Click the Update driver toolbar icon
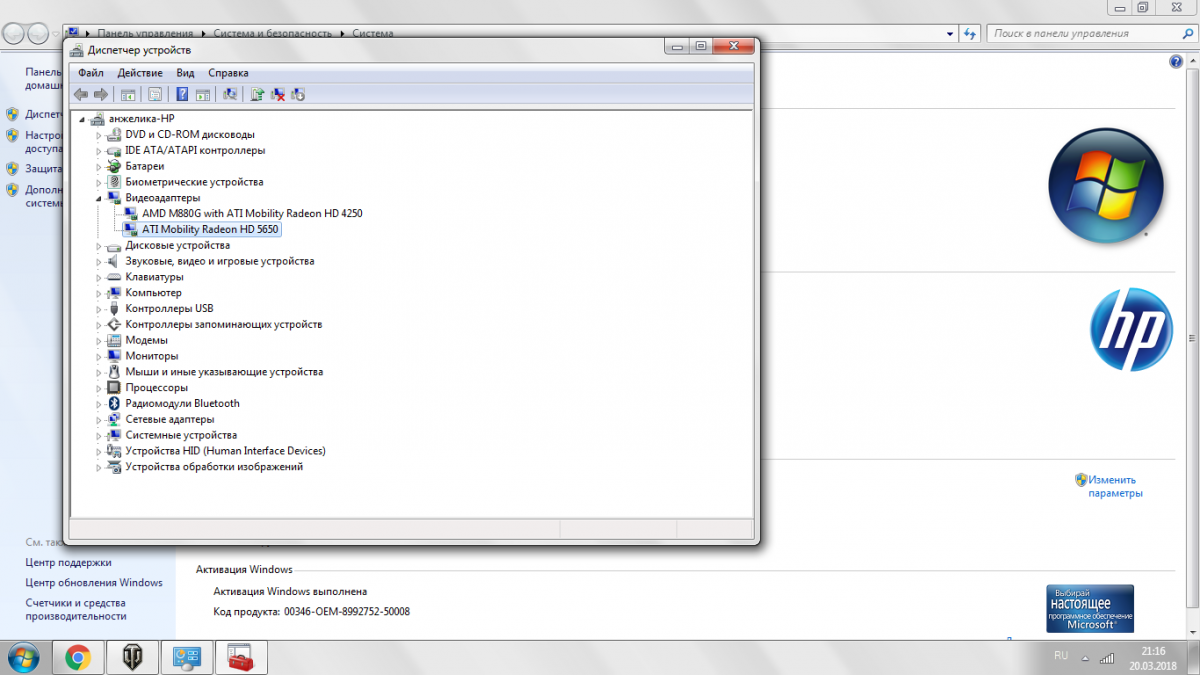 [257, 94]
